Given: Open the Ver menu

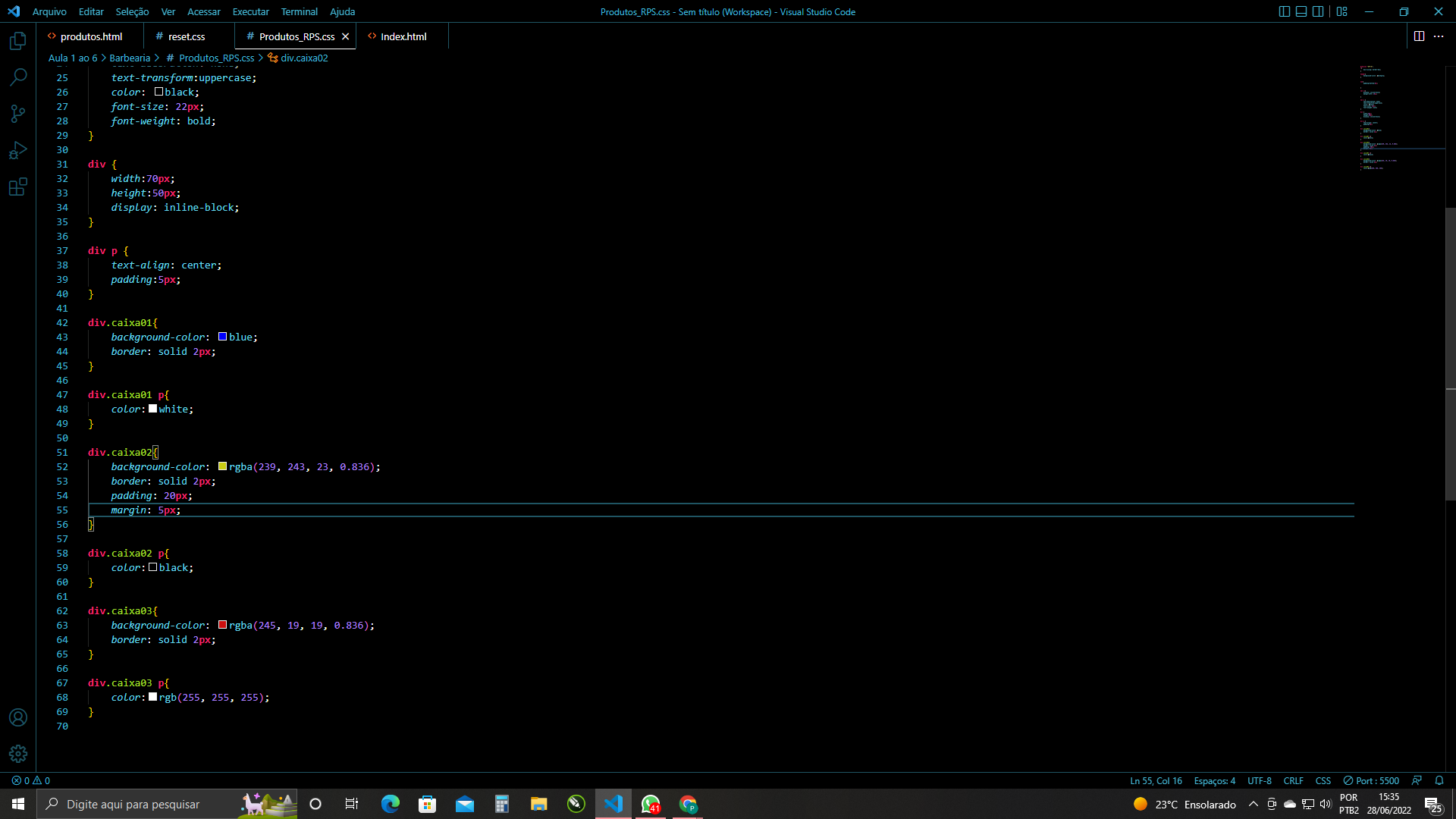Looking at the screenshot, I should coord(168,11).
